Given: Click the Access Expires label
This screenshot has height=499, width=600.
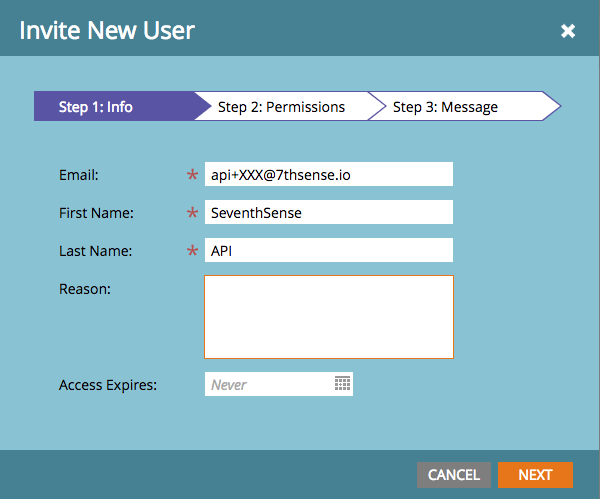Looking at the screenshot, I should tap(108, 385).
